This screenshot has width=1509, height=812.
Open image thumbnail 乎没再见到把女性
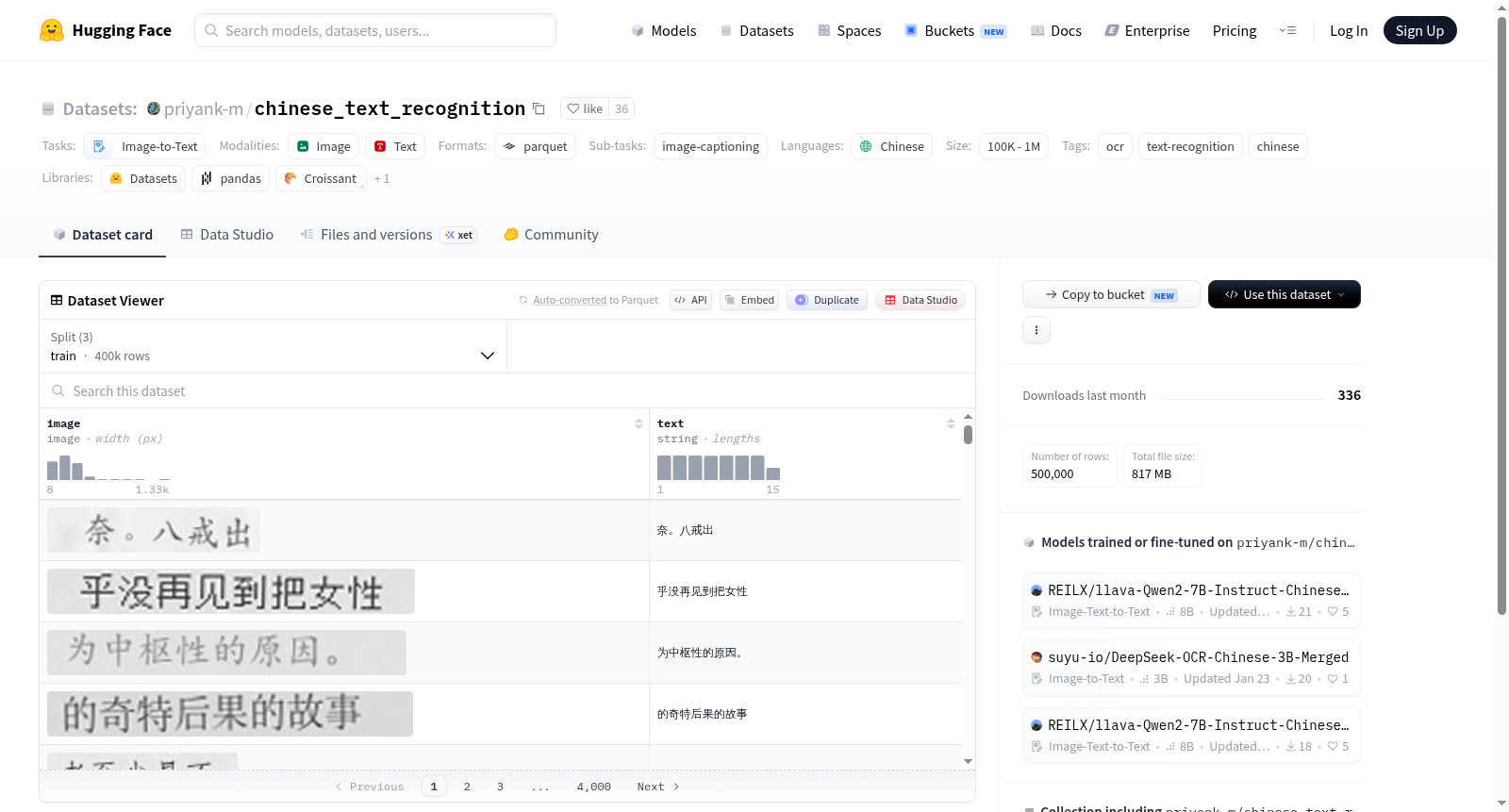[x=231, y=591]
